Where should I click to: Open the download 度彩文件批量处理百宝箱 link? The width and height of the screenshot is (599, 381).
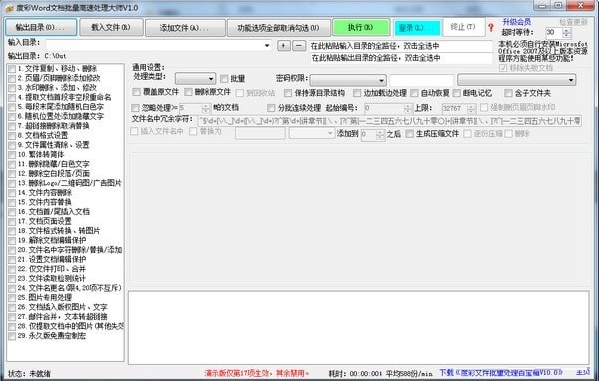501,372
